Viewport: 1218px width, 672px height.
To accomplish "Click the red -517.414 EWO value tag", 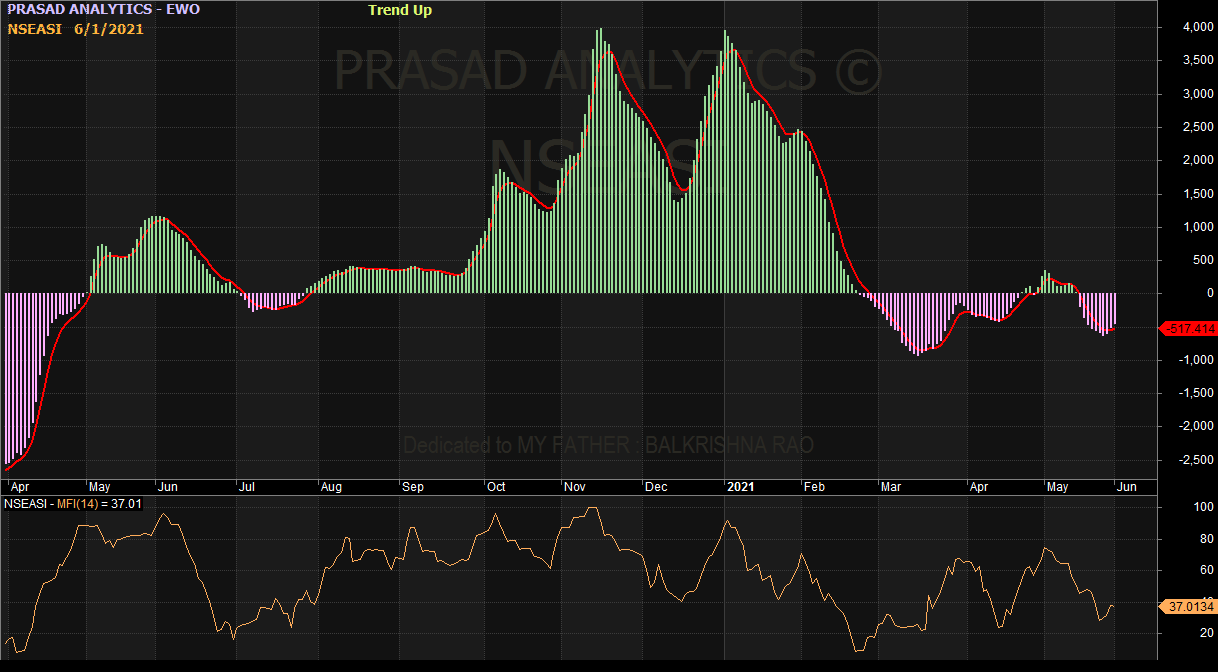I will click(1189, 328).
